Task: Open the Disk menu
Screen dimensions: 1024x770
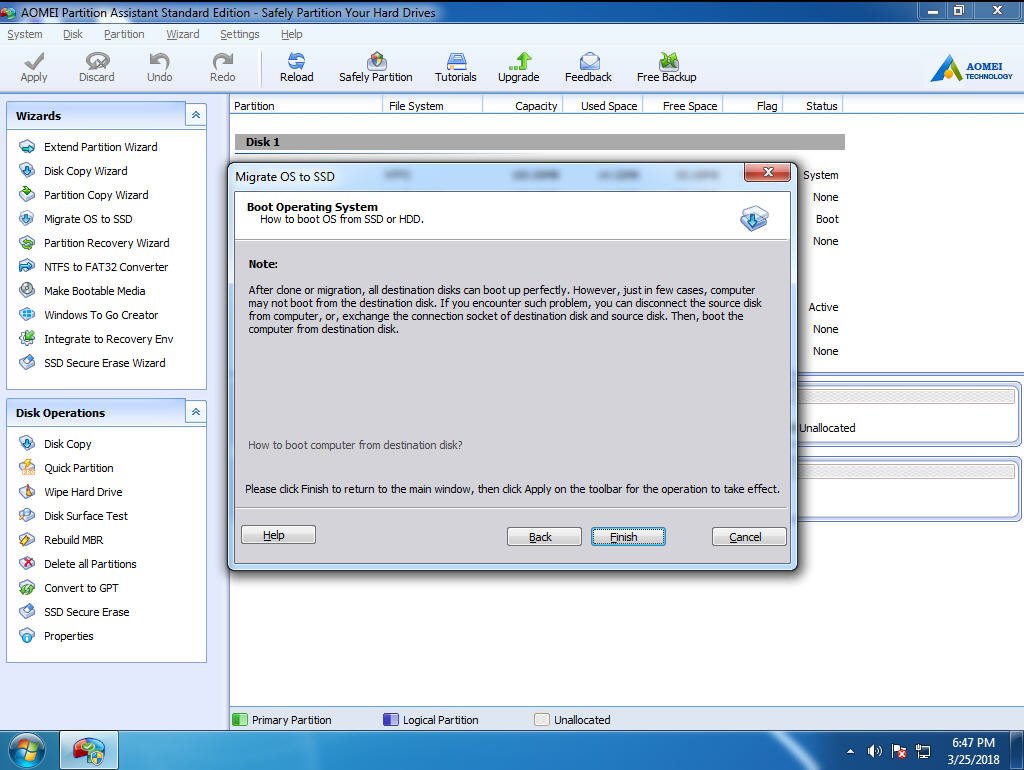Action: pos(73,34)
